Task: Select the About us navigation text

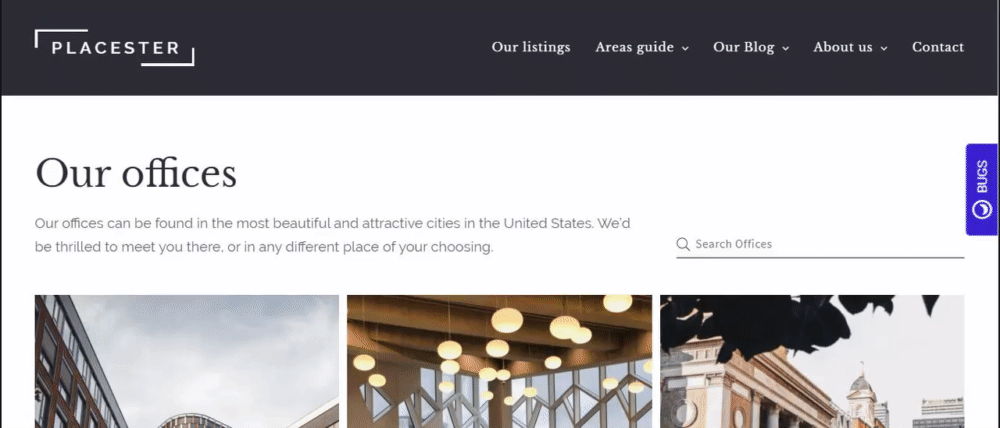Action: [842, 47]
